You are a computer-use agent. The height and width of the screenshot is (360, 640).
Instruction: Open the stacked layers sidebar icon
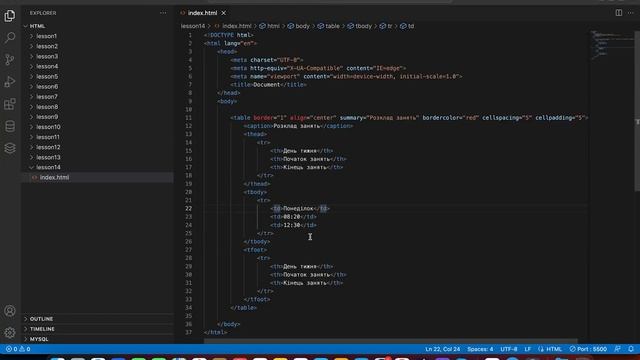click(10, 148)
